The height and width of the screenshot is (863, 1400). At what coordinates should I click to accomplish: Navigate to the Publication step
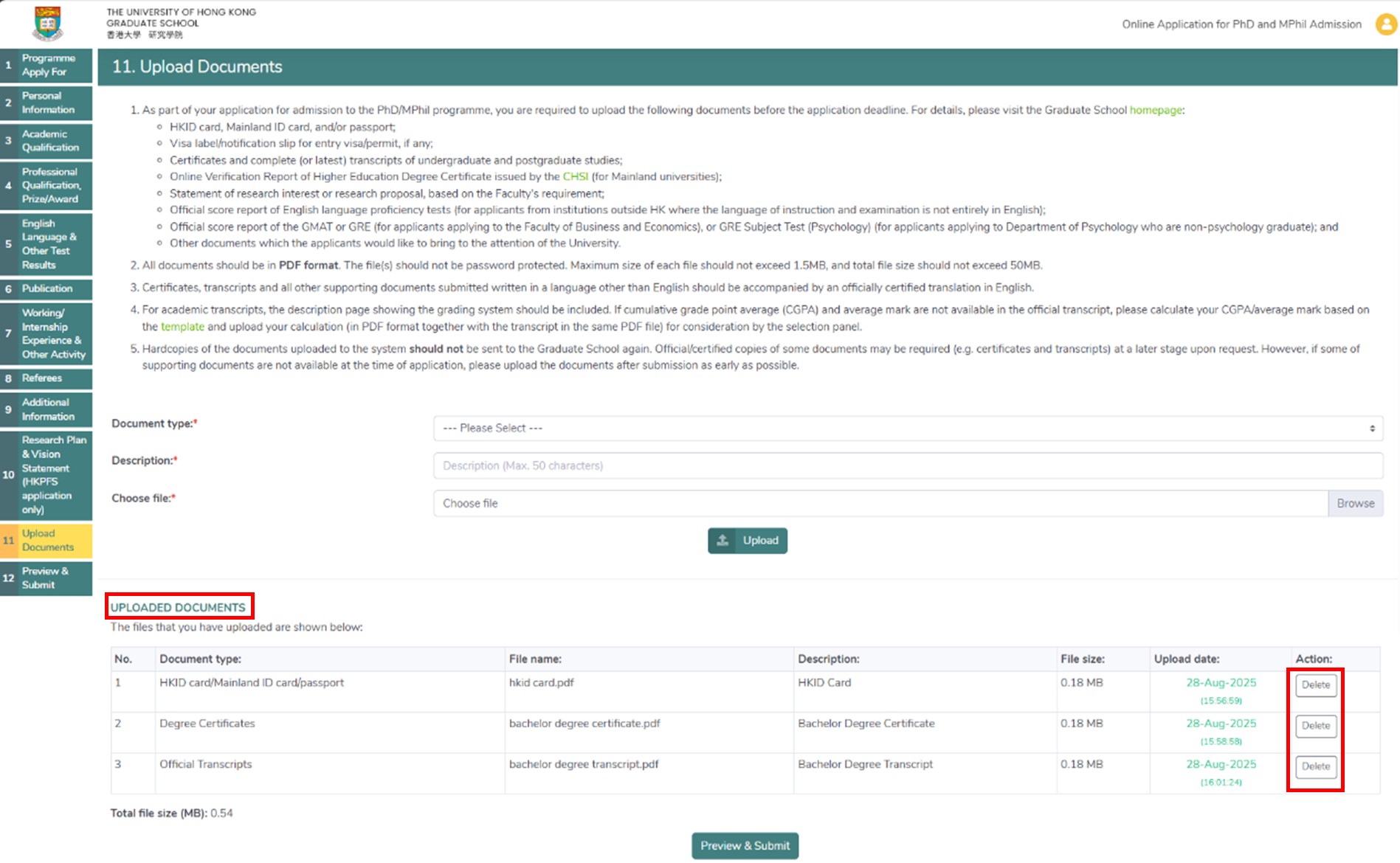pos(46,289)
